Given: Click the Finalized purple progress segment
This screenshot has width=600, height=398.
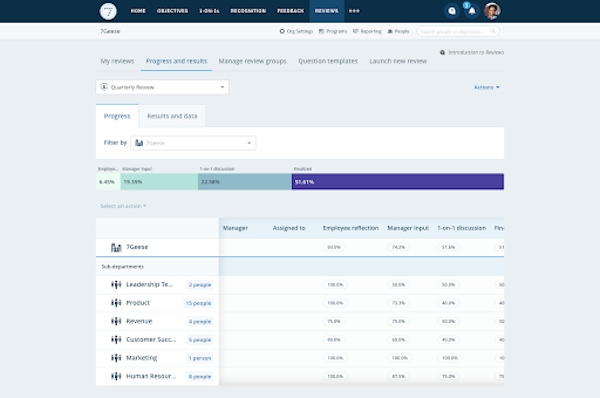Looking at the screenshot, I should (x=398, y=182).
